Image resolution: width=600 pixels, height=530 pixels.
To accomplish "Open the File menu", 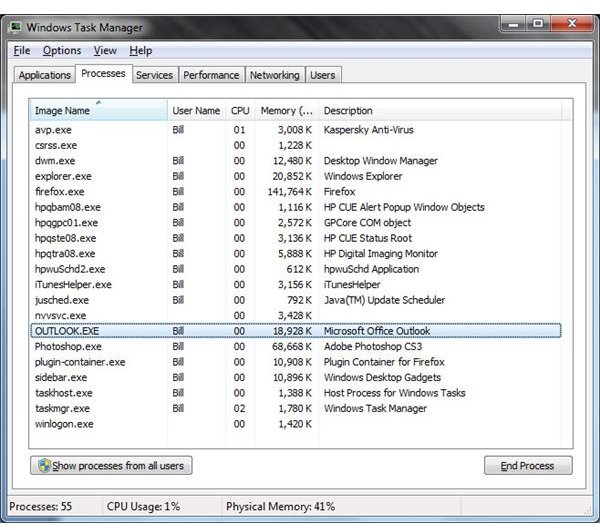I will [22, 51].
